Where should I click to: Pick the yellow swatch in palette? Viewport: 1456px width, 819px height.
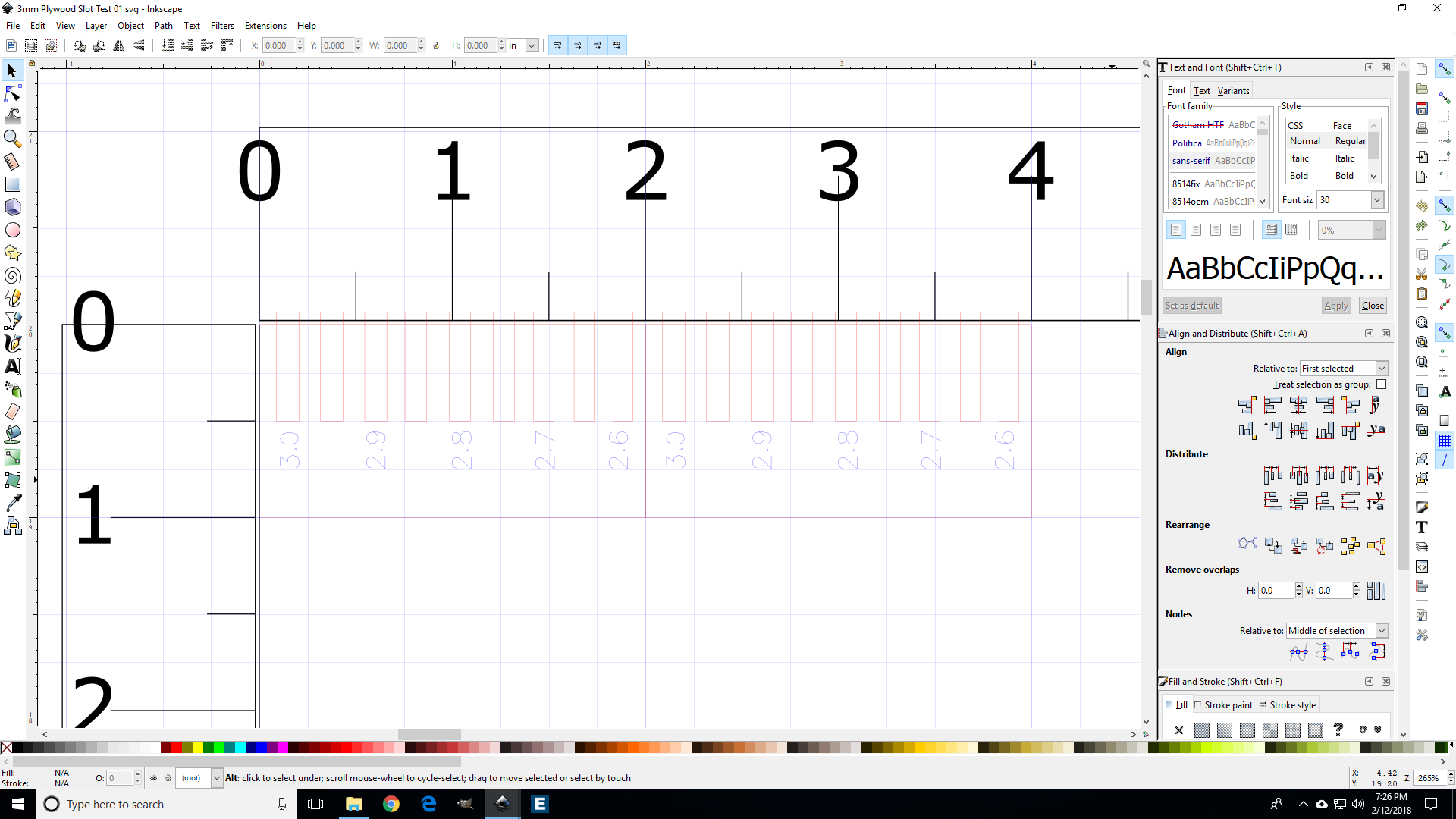coord(198,748)
